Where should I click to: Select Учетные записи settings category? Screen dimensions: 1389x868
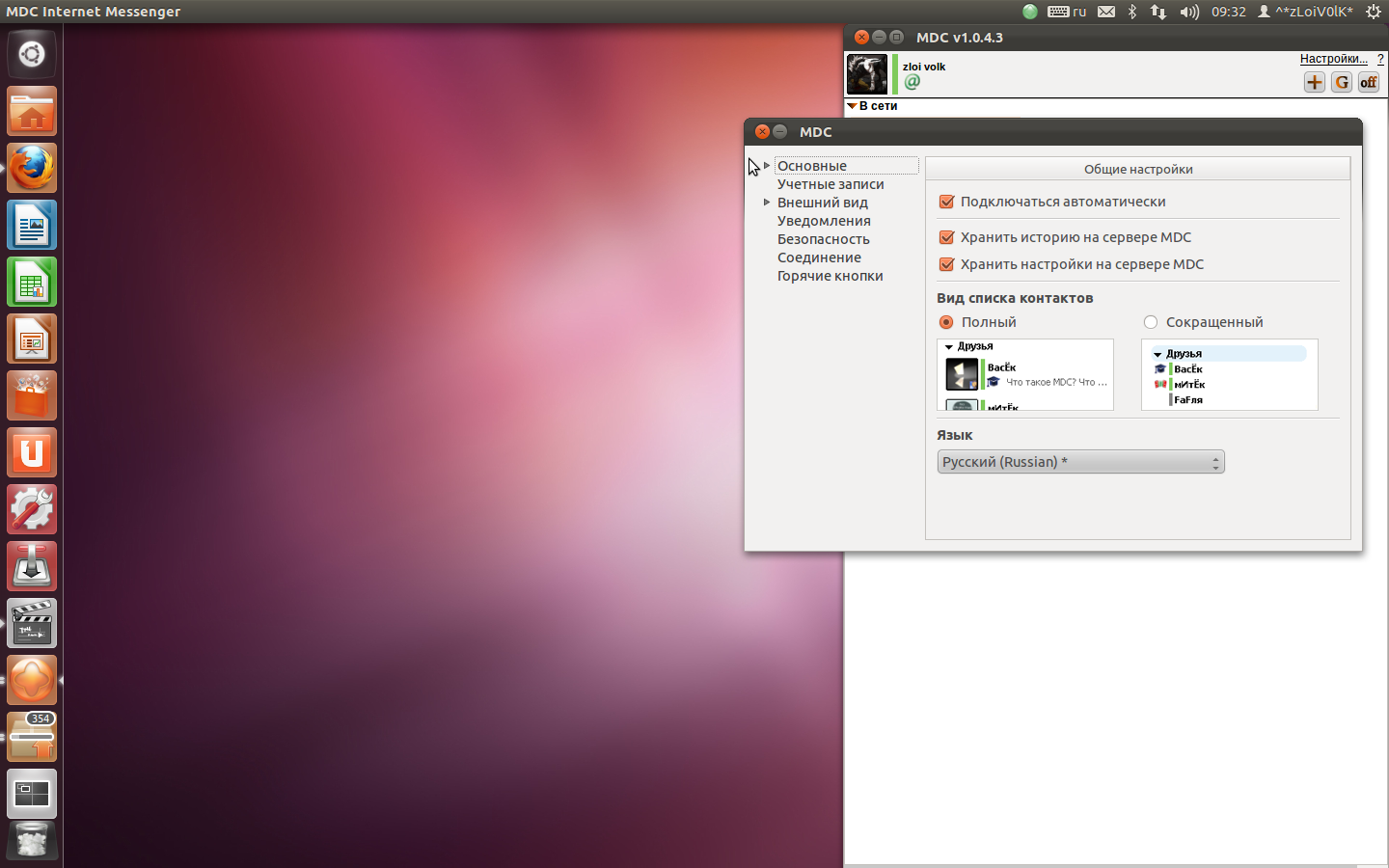831,184
